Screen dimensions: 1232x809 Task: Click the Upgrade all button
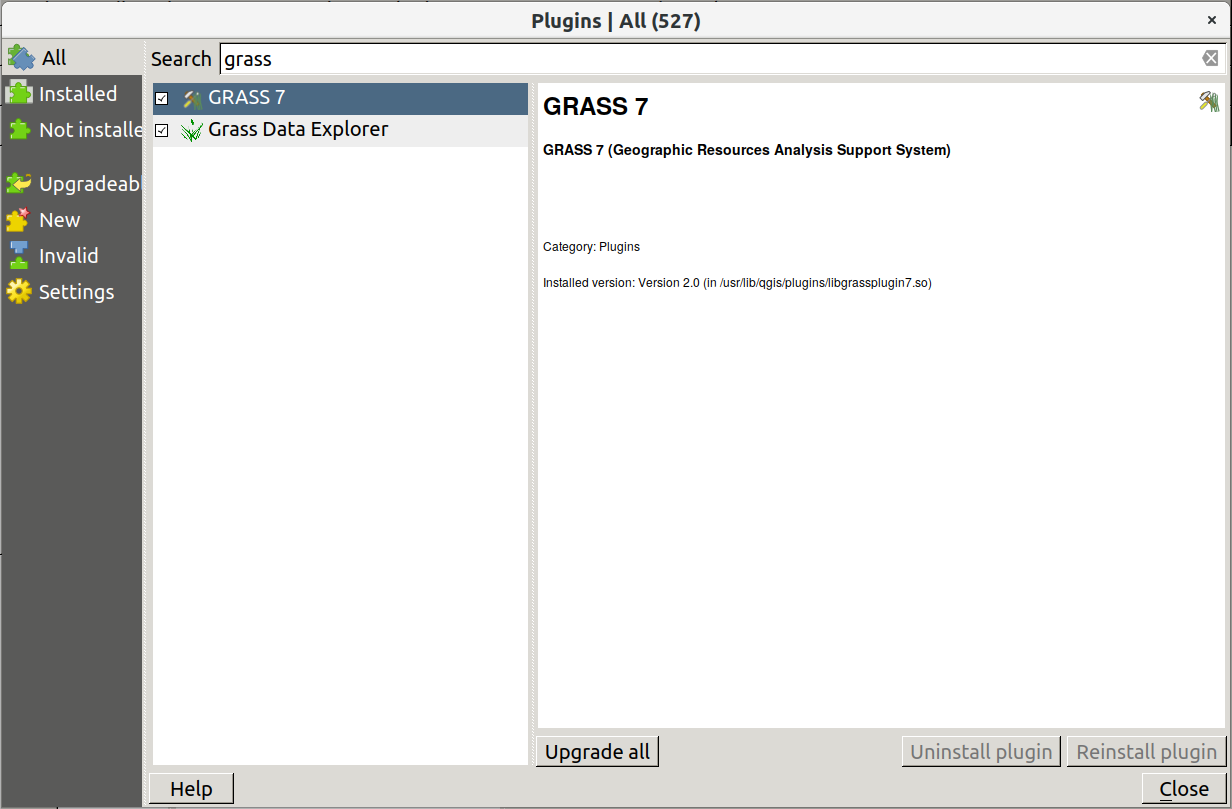[x=598, y=752]
